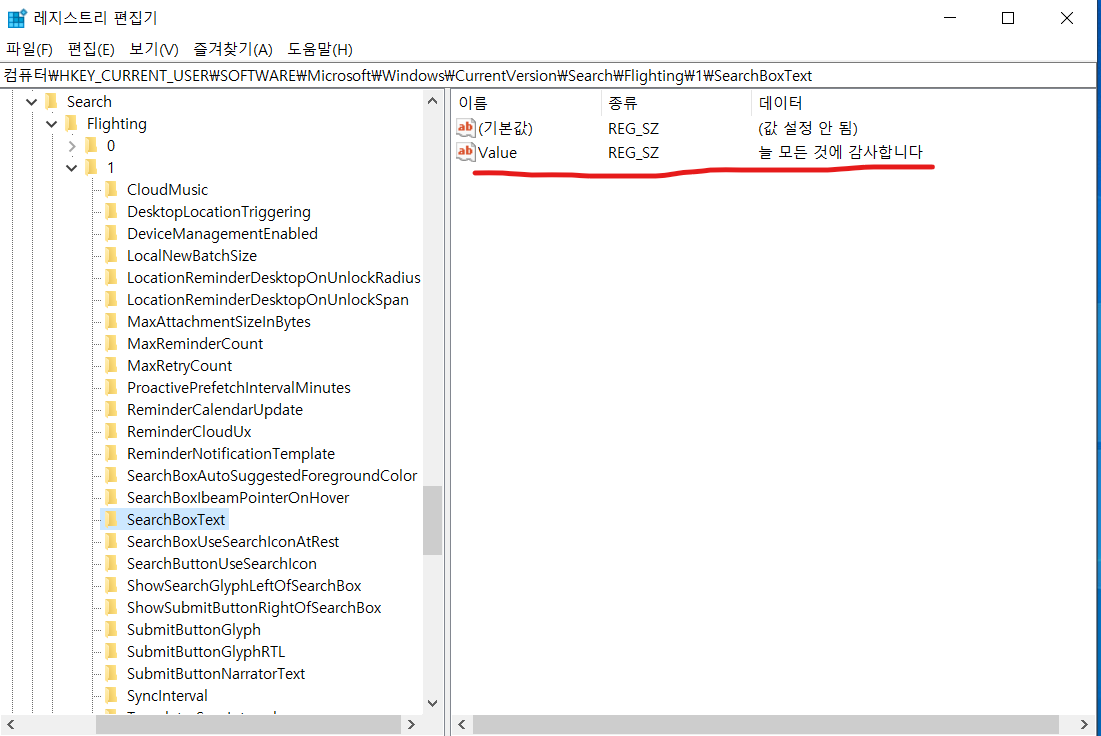Click the (값 설정 안 됨) data cell
The image size is (1101, 736).
(808, 128)
